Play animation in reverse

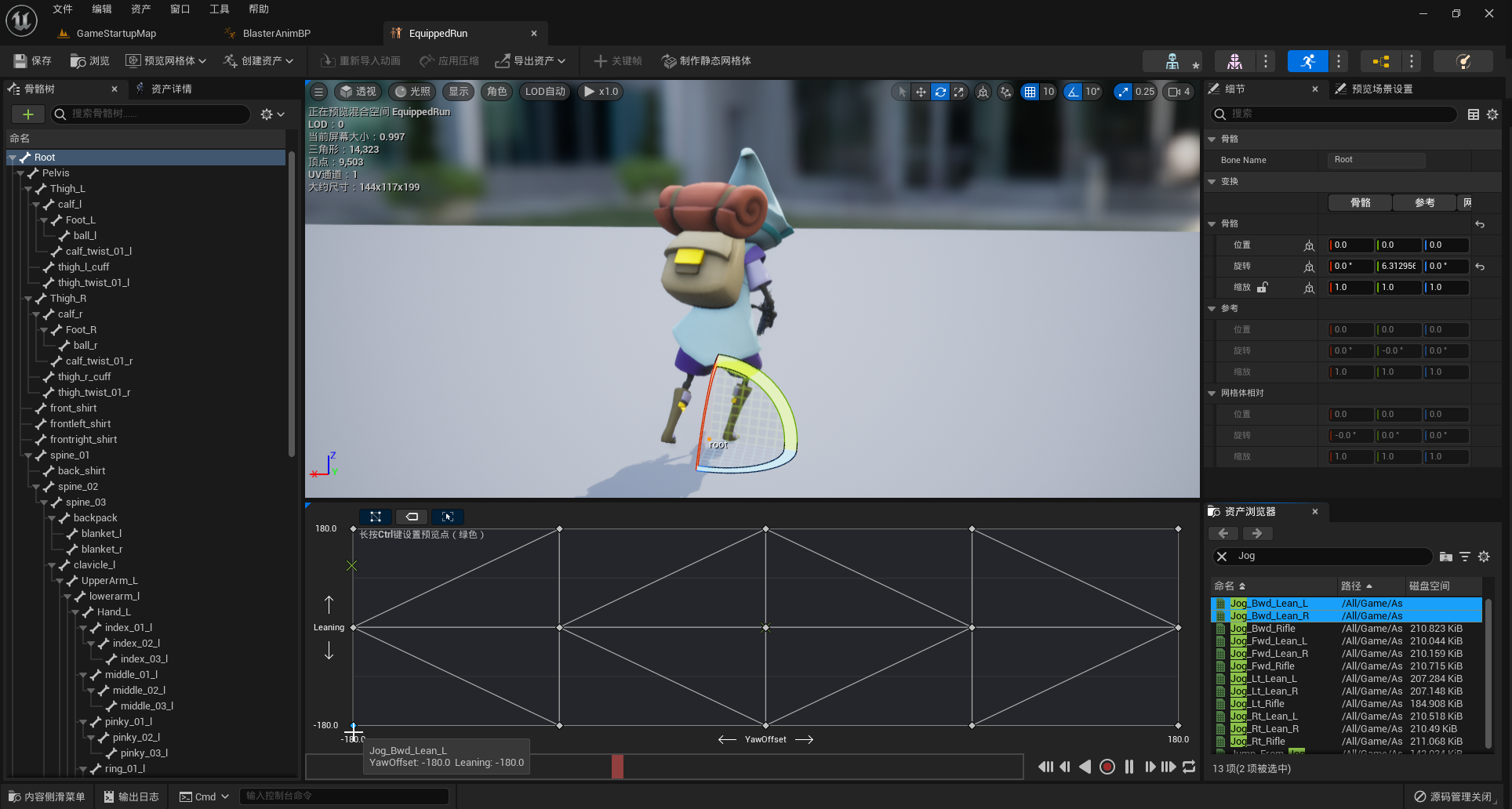(x=1085, y=767)
